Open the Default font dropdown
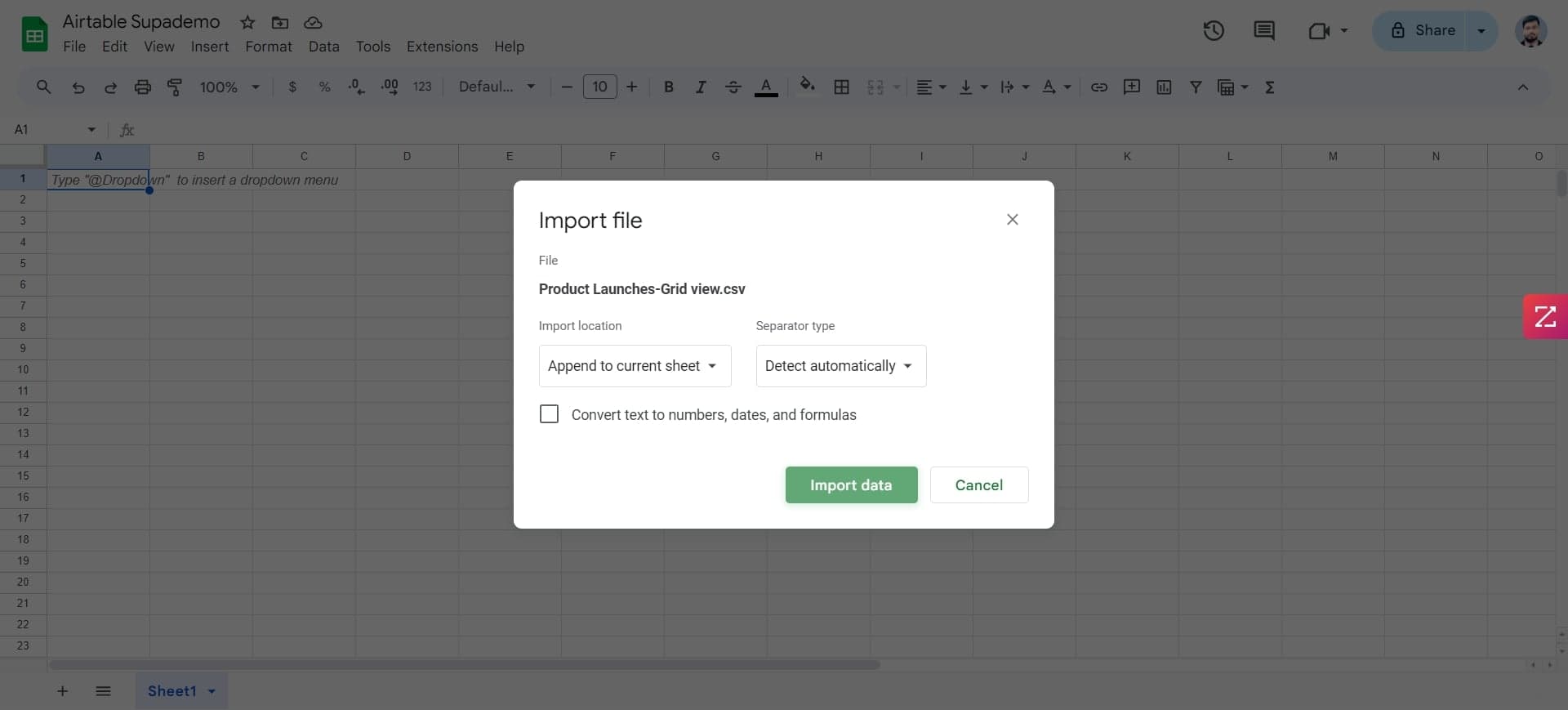The width and height of the screenshot is (1568, 710). [497, 87]
